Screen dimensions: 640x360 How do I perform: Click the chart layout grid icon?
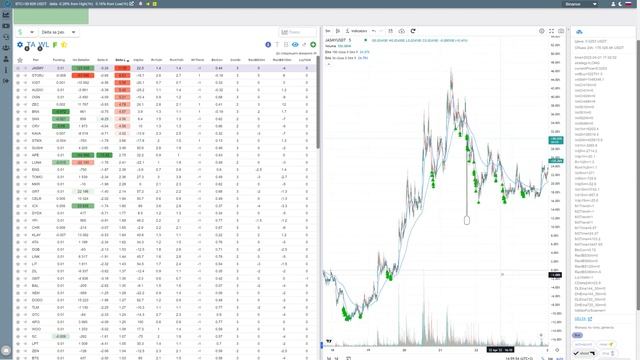point(391,31)
